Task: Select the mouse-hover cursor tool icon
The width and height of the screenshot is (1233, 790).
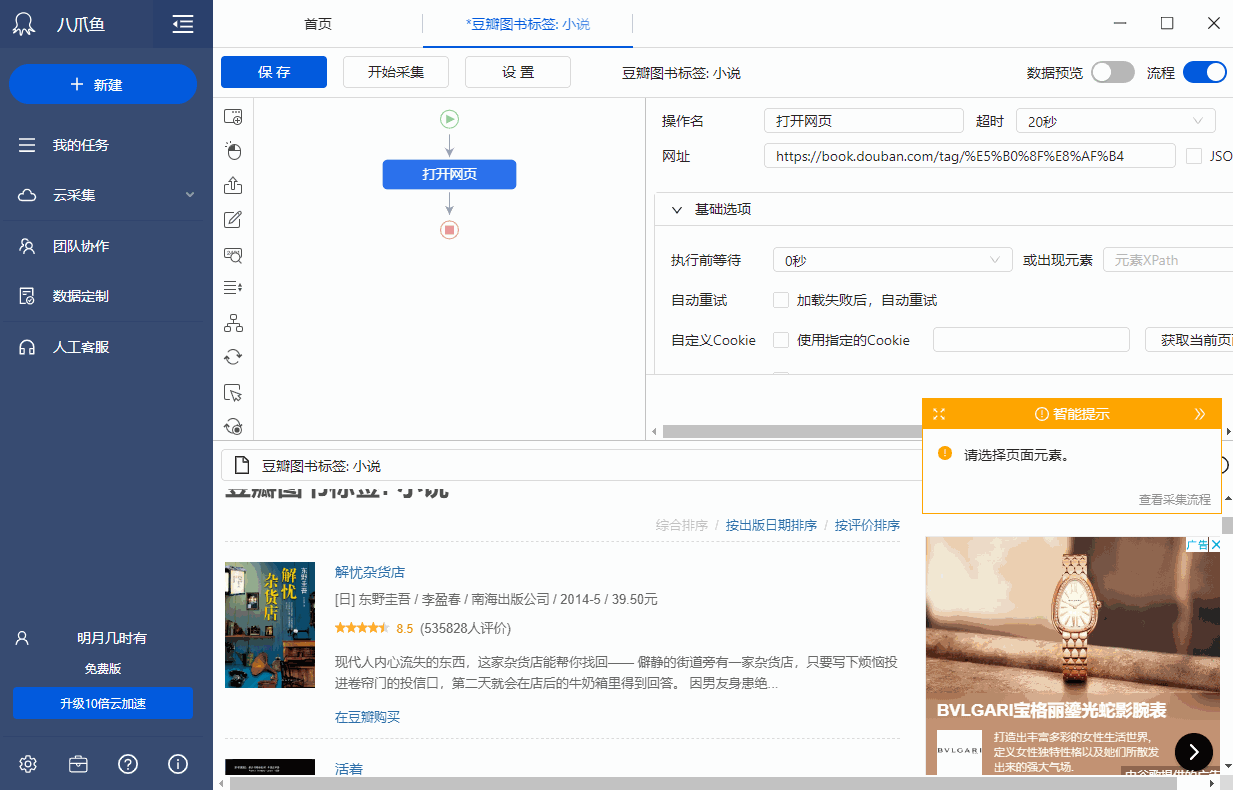Action: pyautogui.click(x=233, y=392)
